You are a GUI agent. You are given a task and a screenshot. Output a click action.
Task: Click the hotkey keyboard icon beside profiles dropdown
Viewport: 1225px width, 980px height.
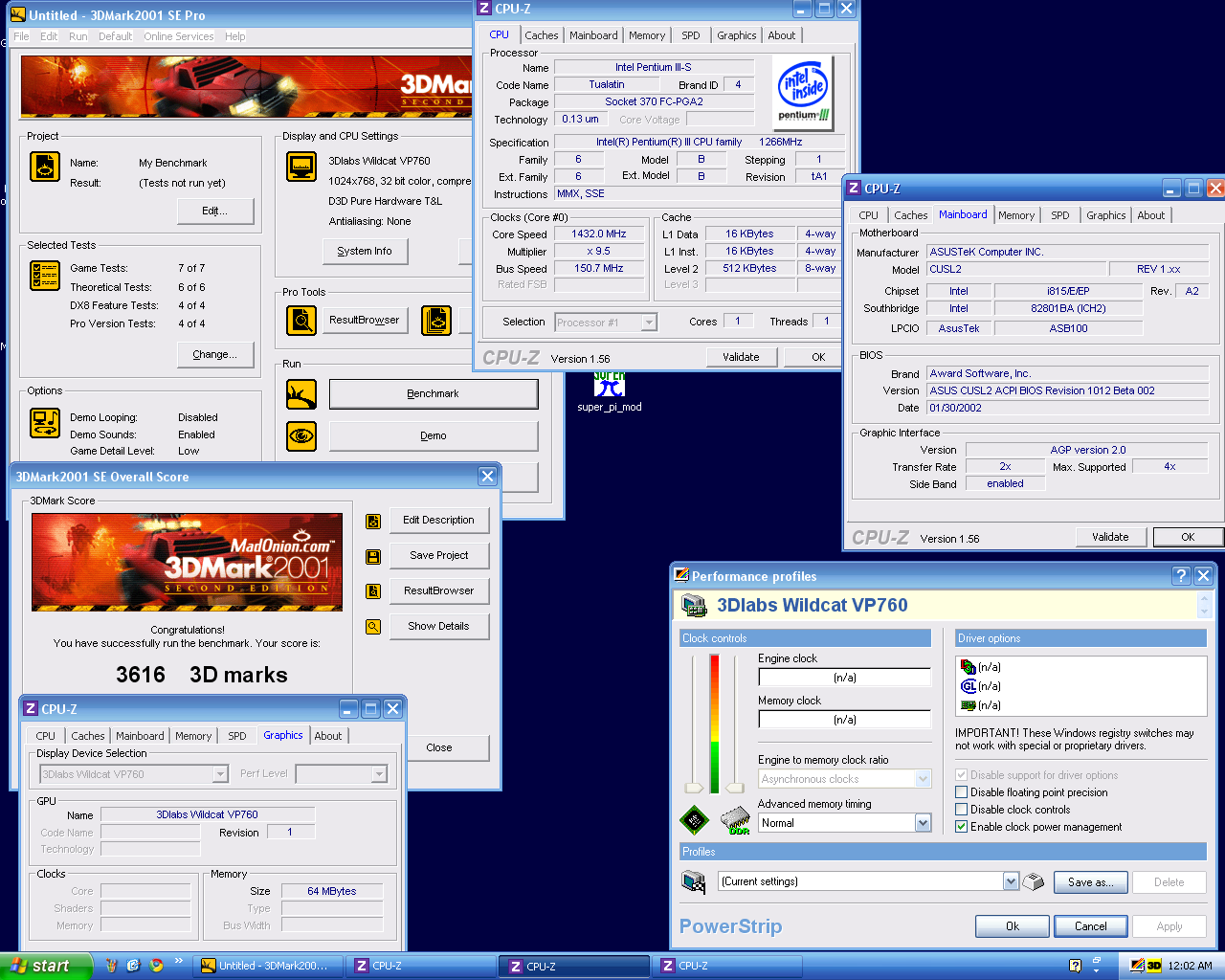click(1034, 881)
